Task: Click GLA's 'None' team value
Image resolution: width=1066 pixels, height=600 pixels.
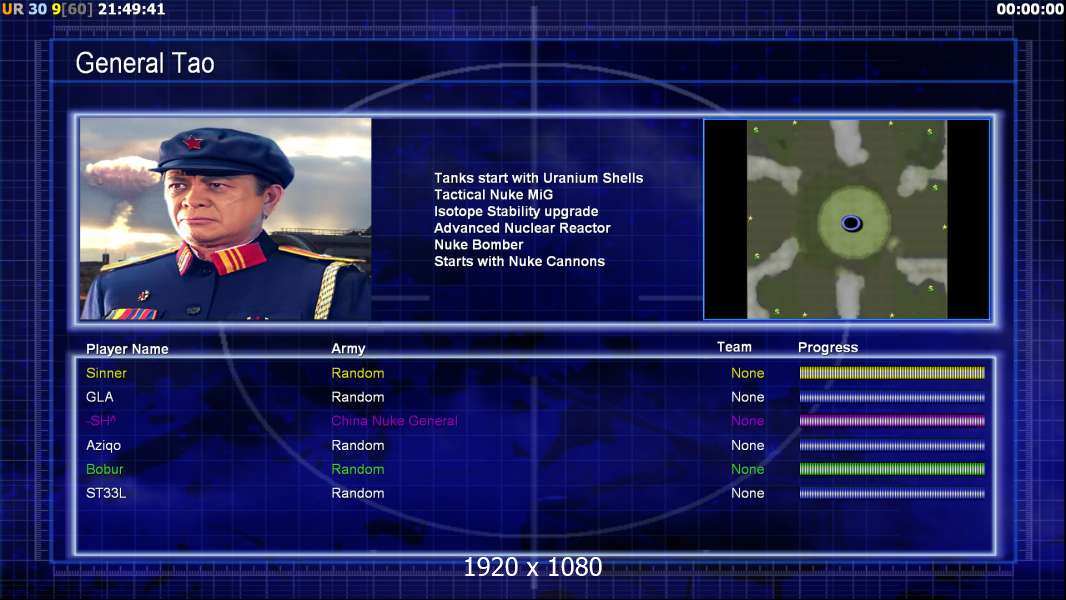Action: [x=747, y=397]
